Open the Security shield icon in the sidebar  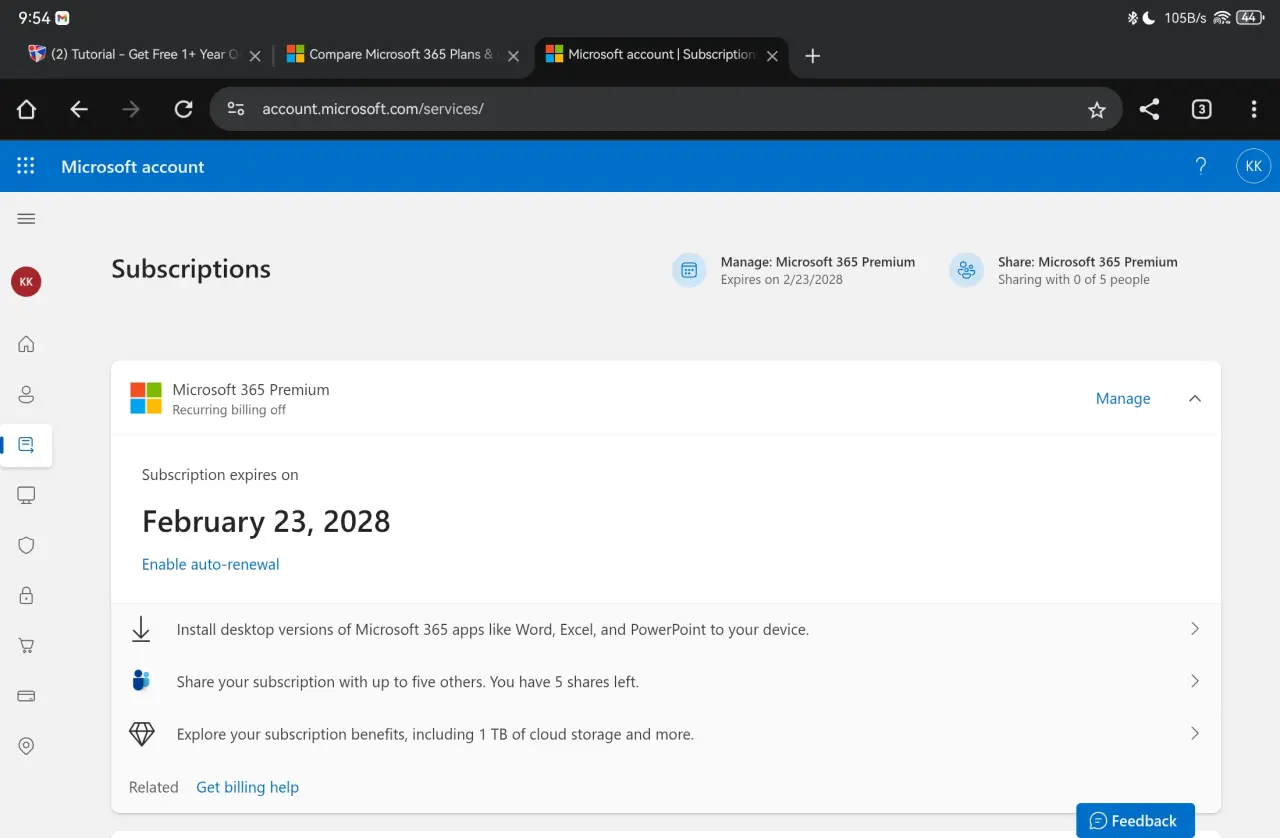[26, 545]
